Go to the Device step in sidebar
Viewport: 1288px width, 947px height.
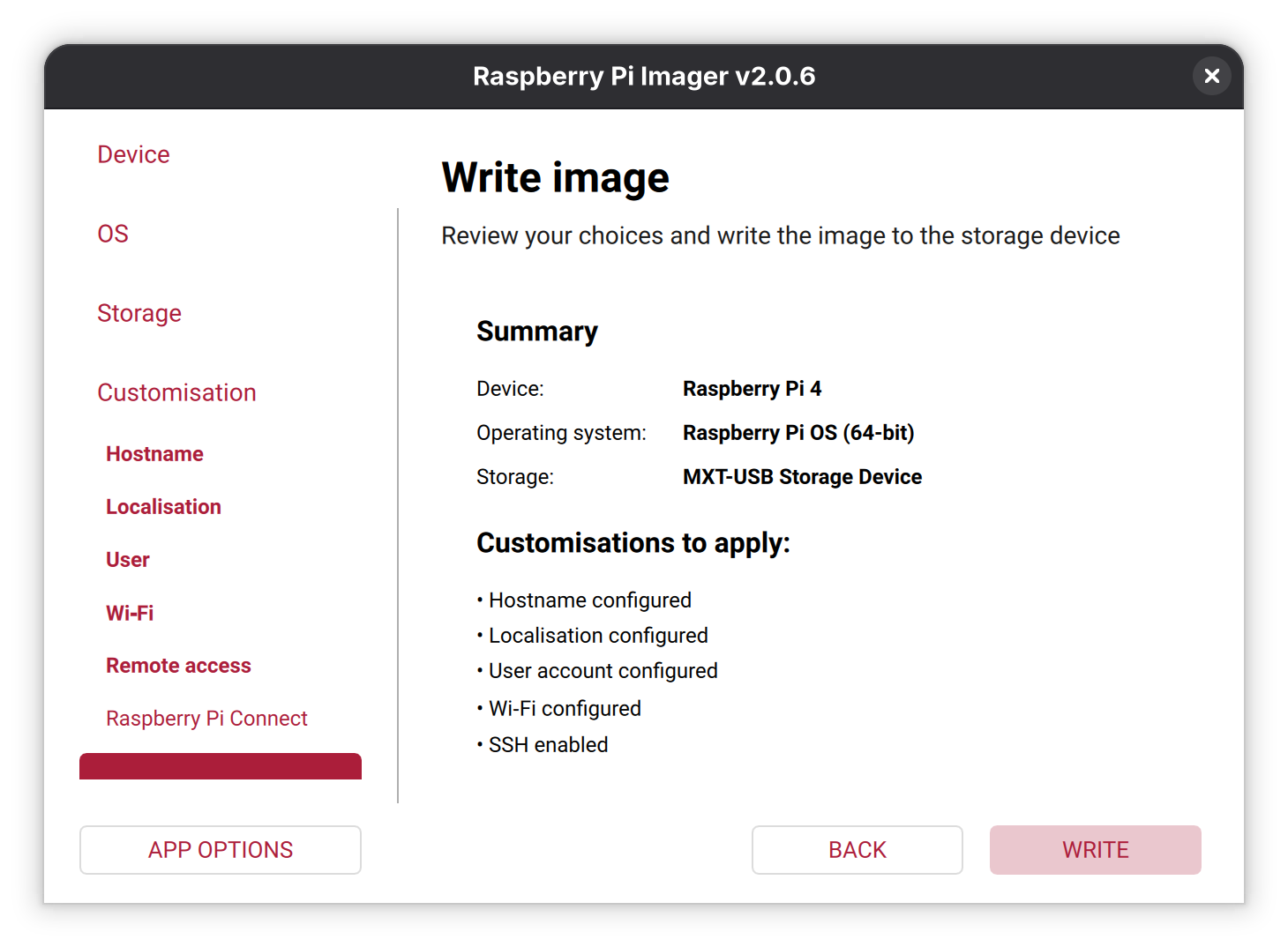(x=133, y=154)
